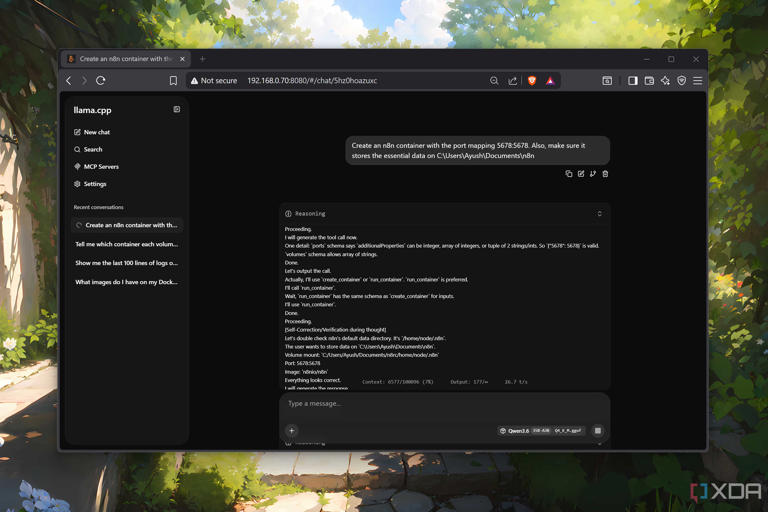
Task: Click the llama.cpp title
Action: [93, 110]
